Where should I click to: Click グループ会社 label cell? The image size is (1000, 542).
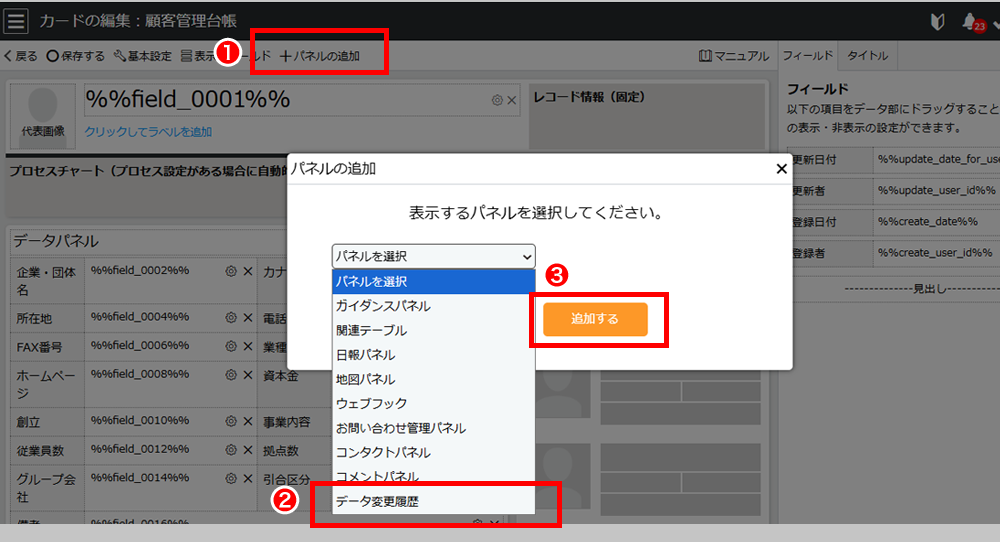coord(47,488)
